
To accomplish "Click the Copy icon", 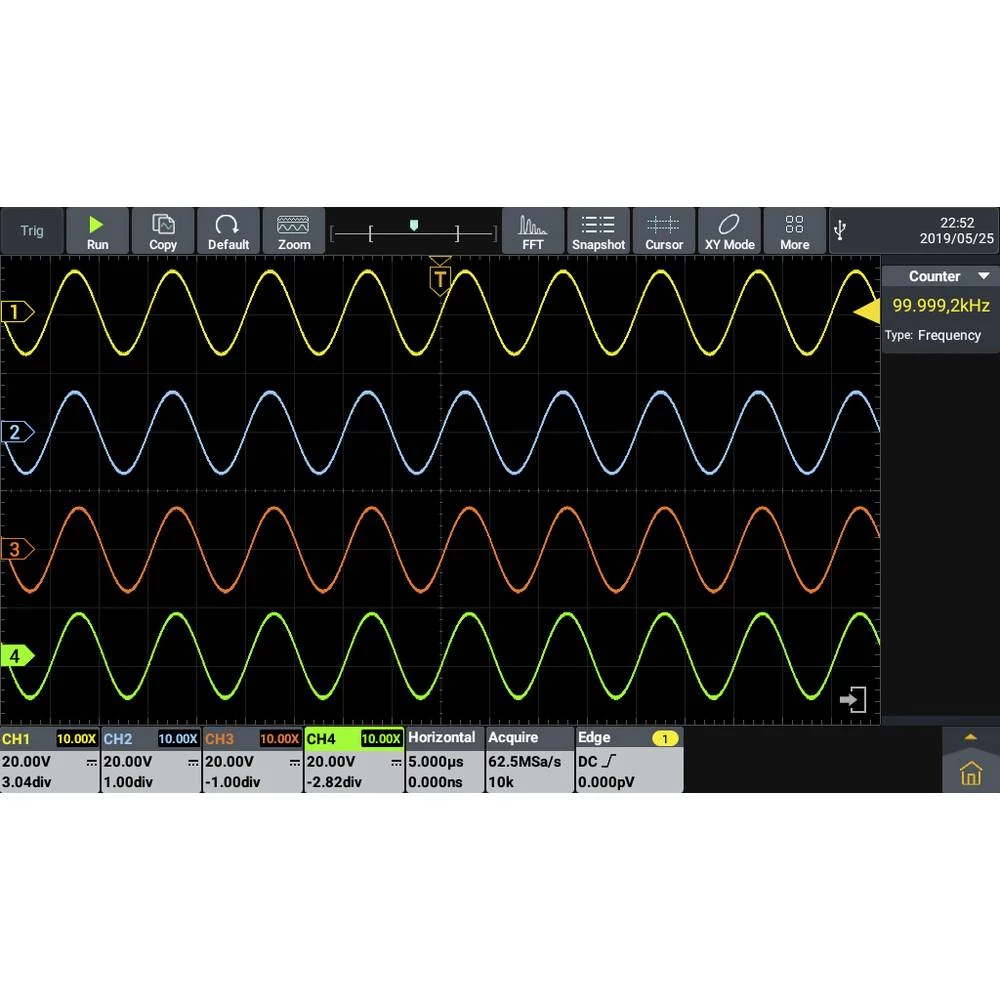I will [x=162, y=231].
